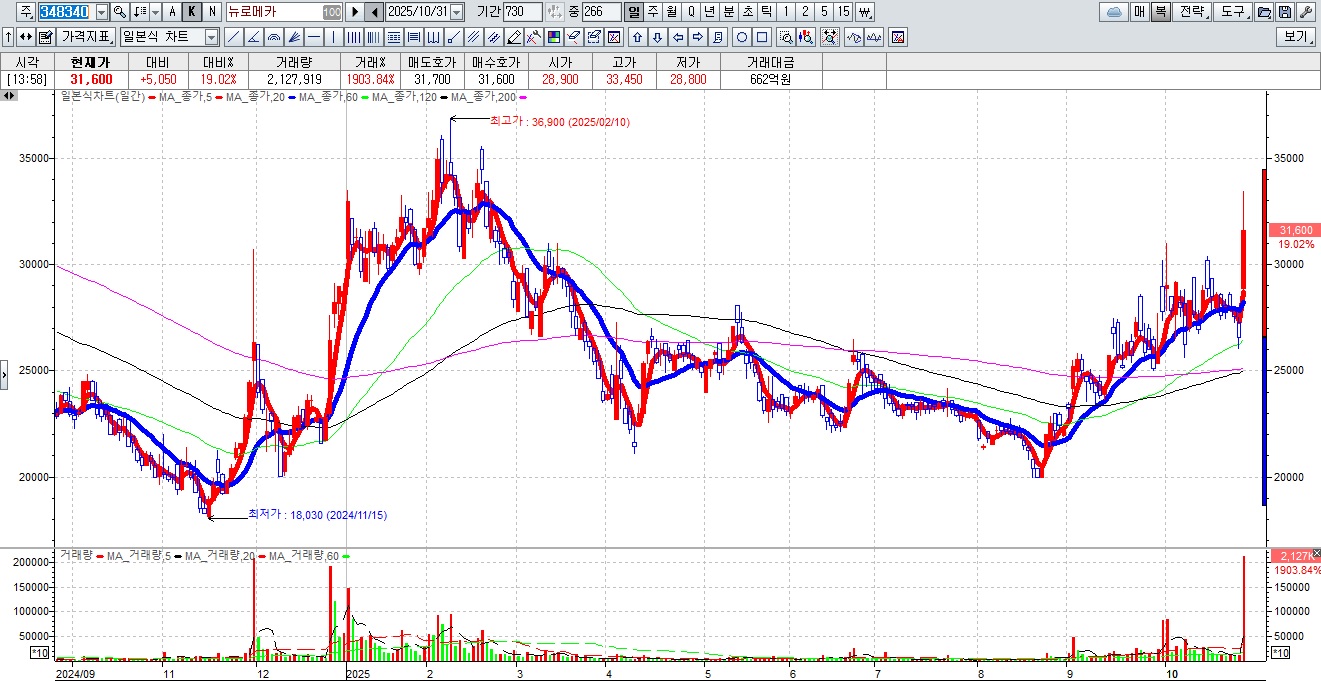Screen dimensions: 1321x681
Task: Toggle the 월 (monthly) period button
Action: [672, 12]
